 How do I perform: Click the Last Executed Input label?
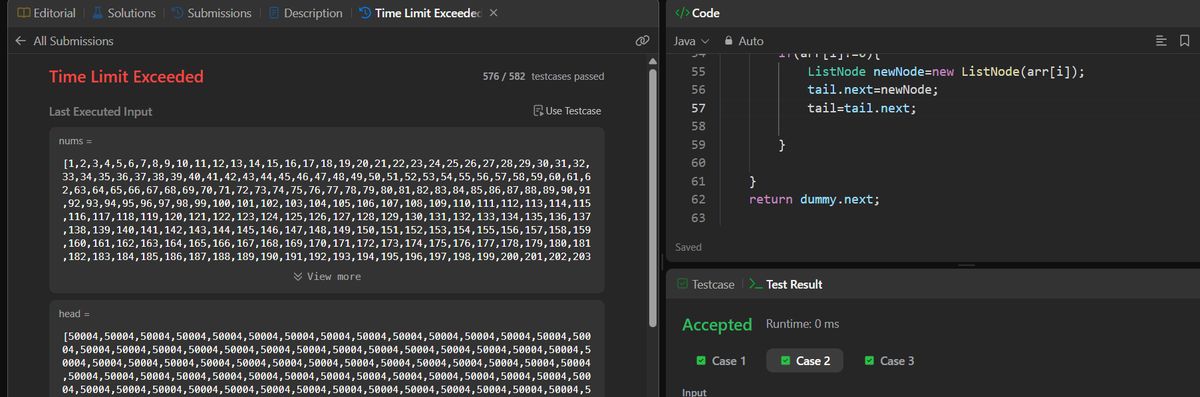pyautogui.click(x=101, y=111)
